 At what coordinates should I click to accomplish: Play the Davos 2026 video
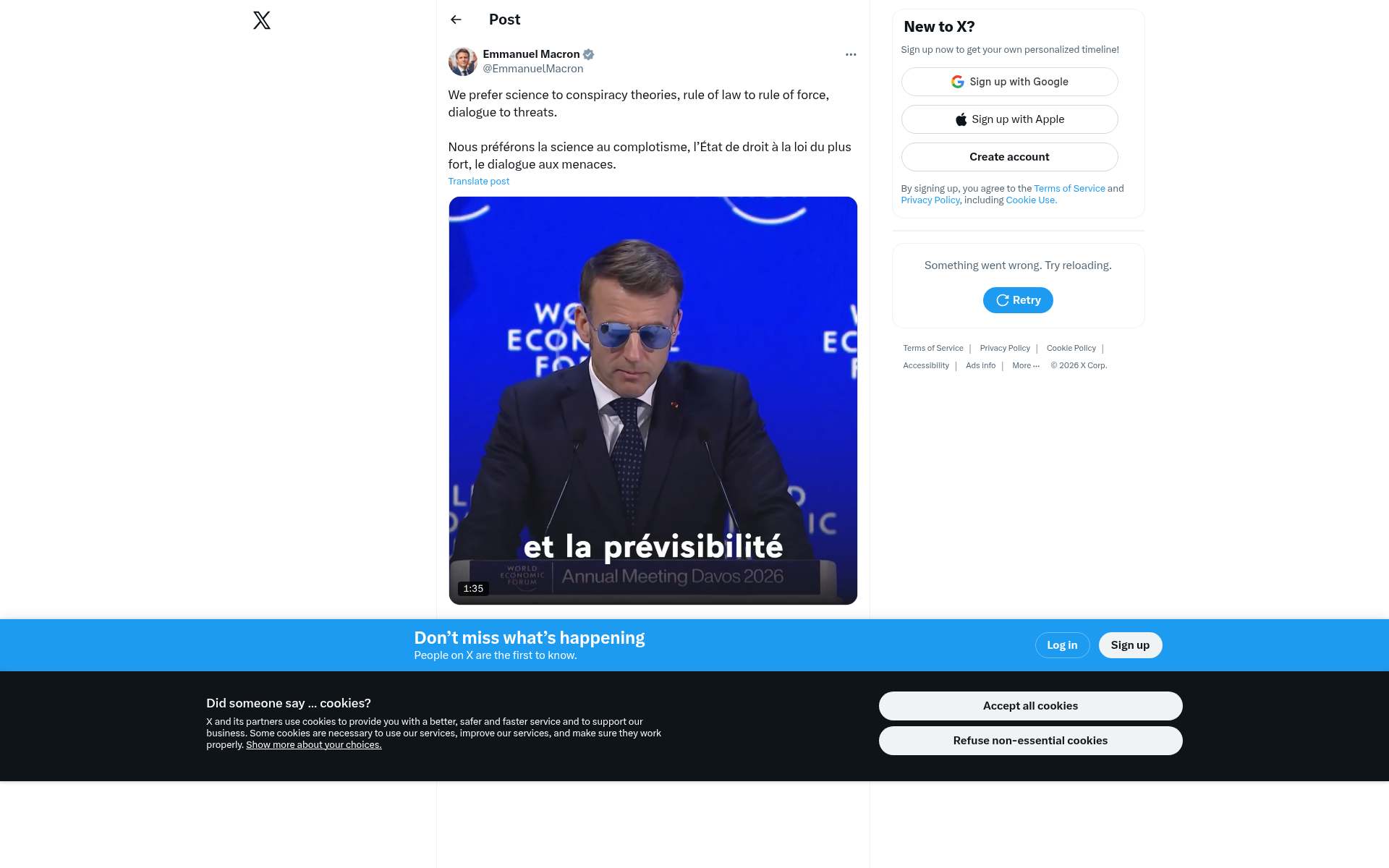tap(653, 401)
